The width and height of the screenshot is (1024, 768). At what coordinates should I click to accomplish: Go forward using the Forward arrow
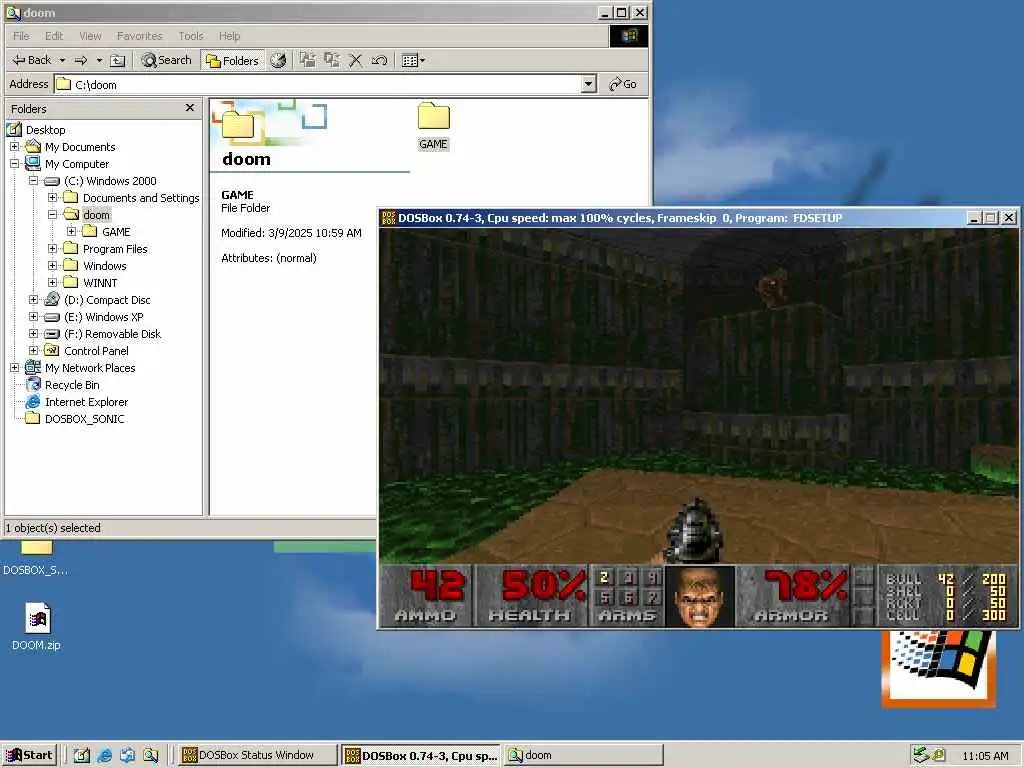click(81, 60)
